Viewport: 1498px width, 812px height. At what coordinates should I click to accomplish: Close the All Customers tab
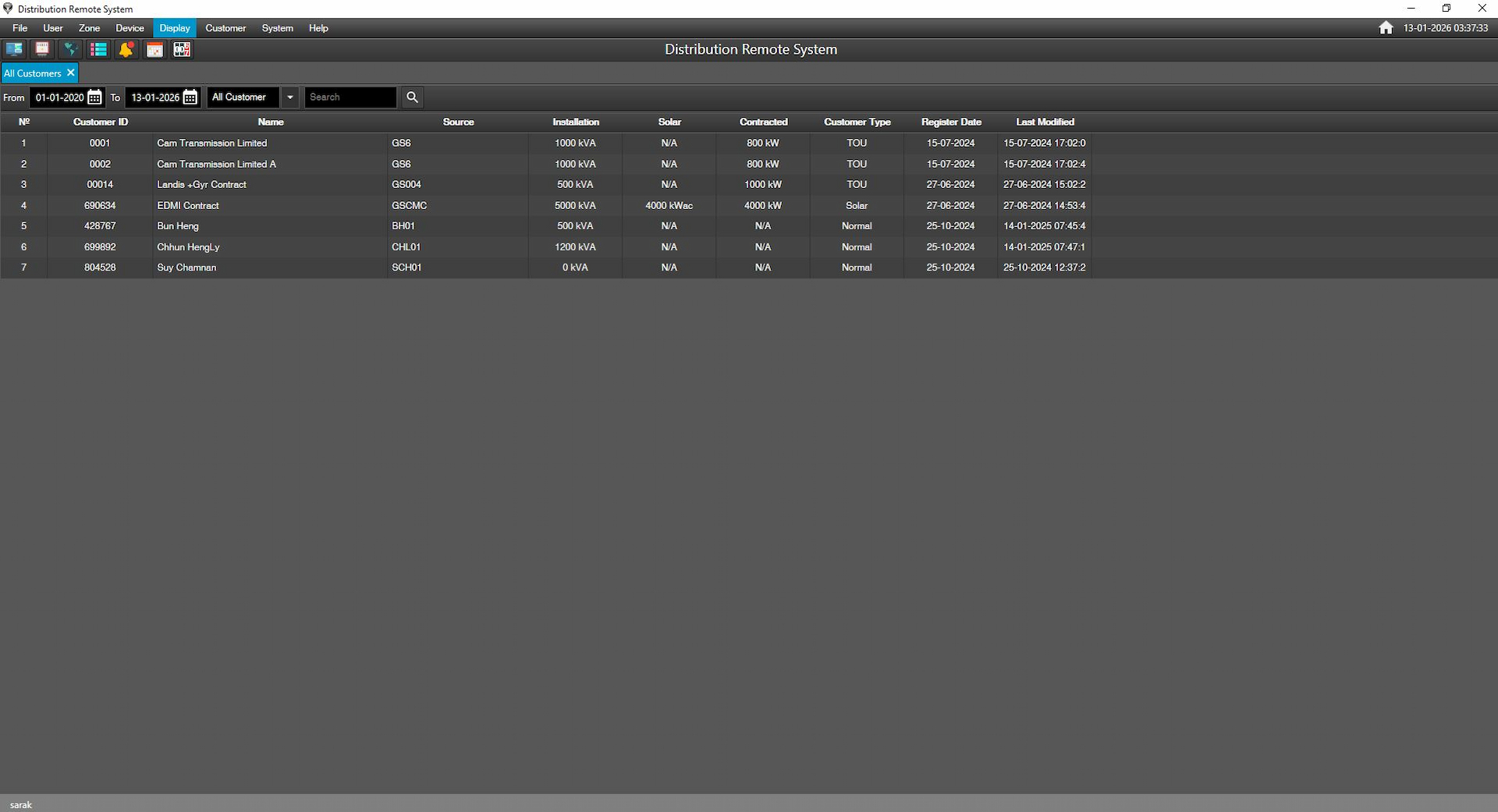click(70, 73)
